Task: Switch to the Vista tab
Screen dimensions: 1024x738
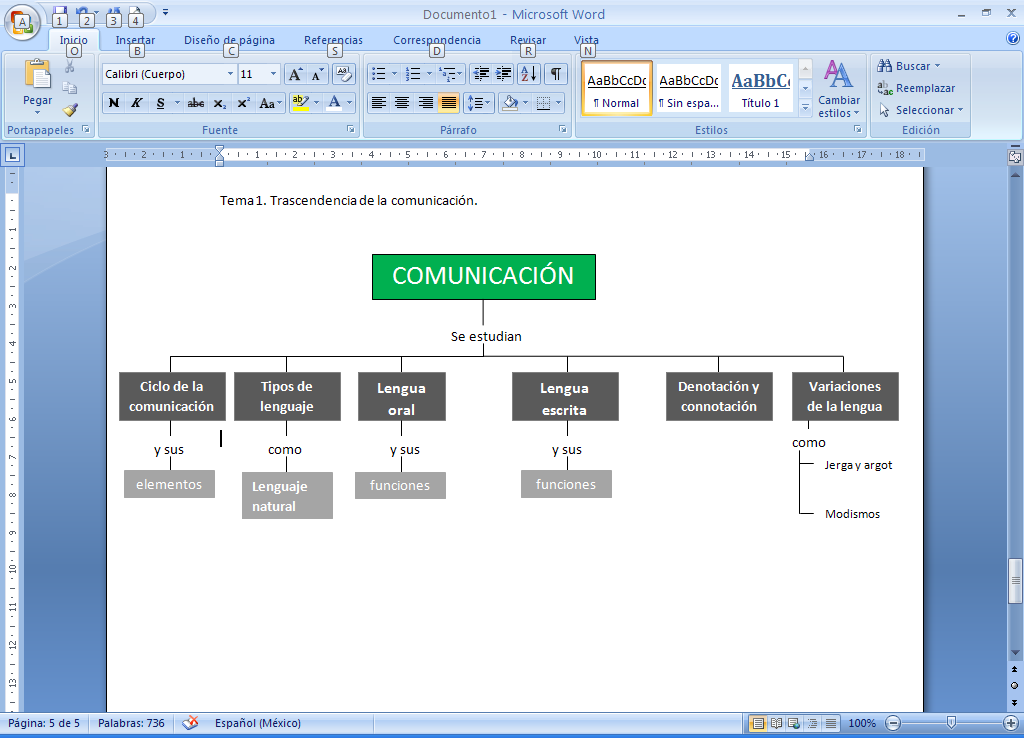Action: coord(586,40)
